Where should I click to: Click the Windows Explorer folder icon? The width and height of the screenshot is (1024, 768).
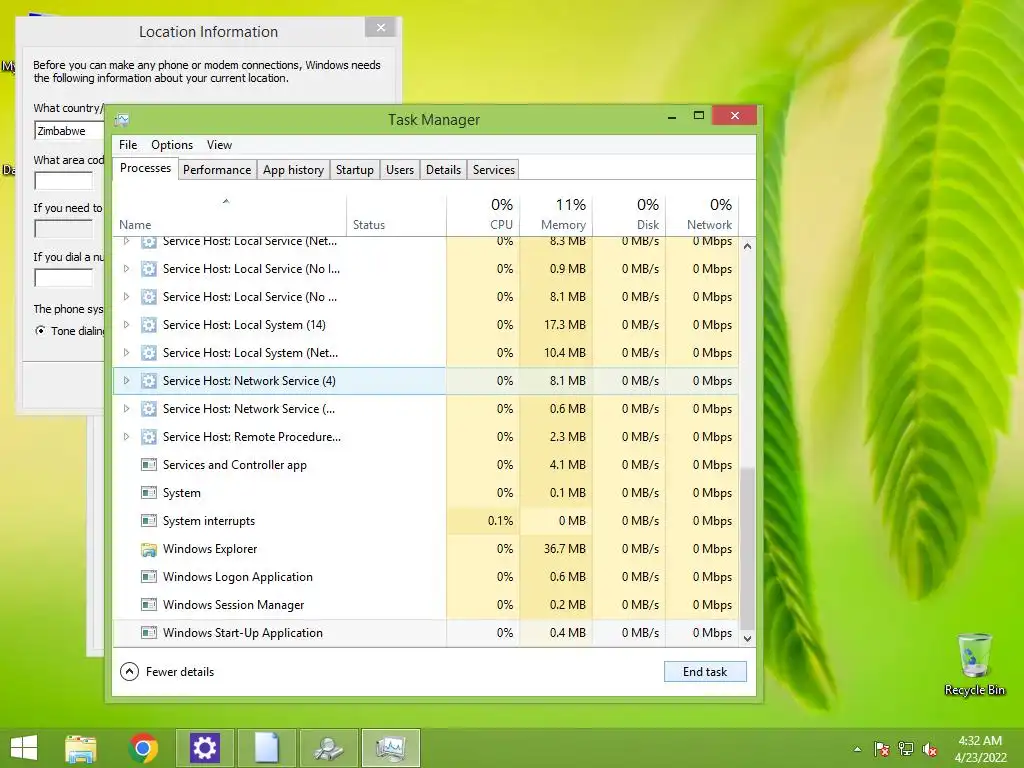pyautogui.click(x=149, y=549)
